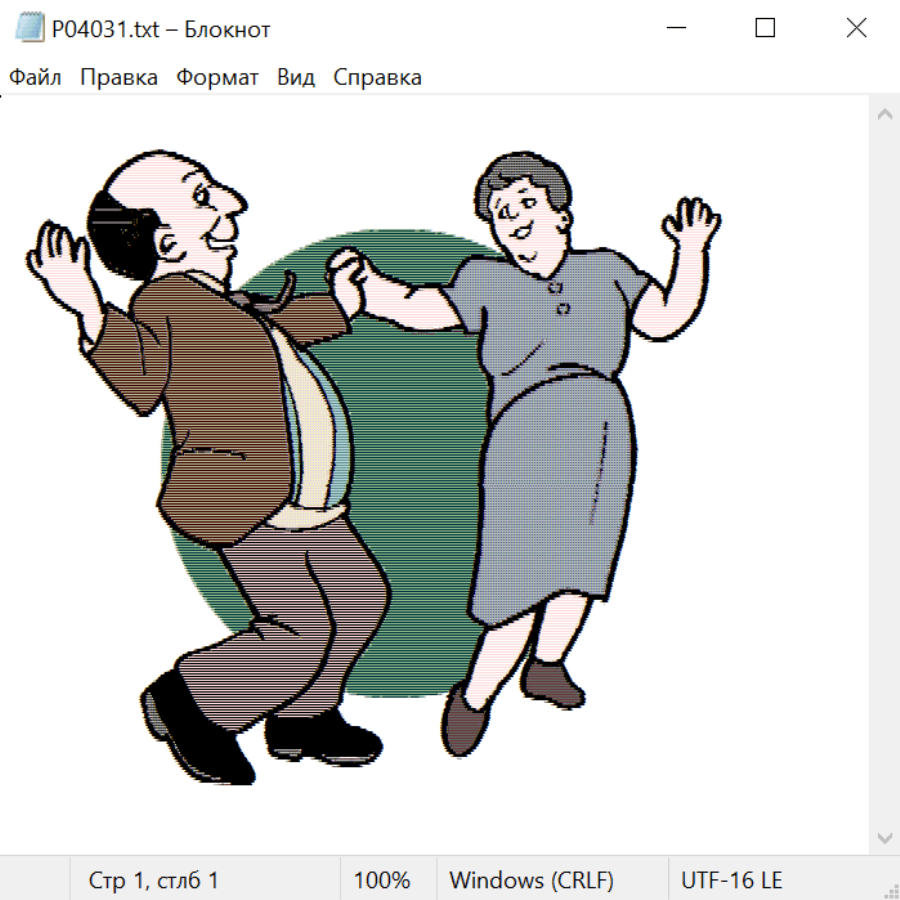
Task: Click the 100% zoom level in the status bar
Action: tap(382, 881)
